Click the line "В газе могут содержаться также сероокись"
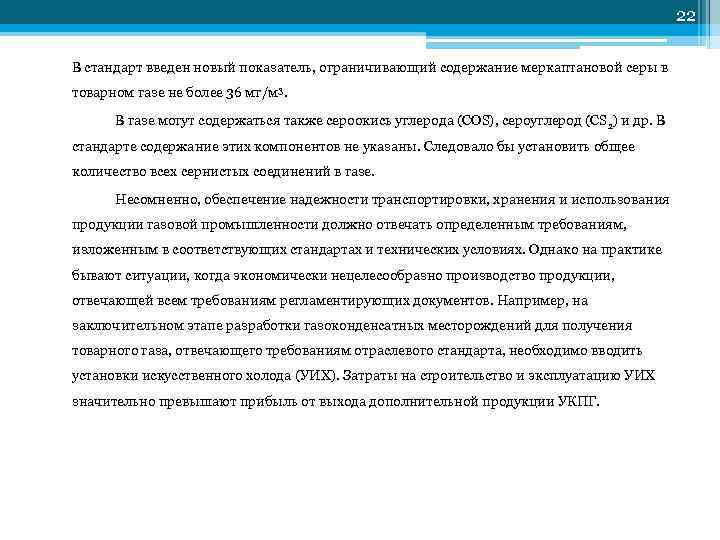Screen dimensions: 720x540 tap(390, 121)
